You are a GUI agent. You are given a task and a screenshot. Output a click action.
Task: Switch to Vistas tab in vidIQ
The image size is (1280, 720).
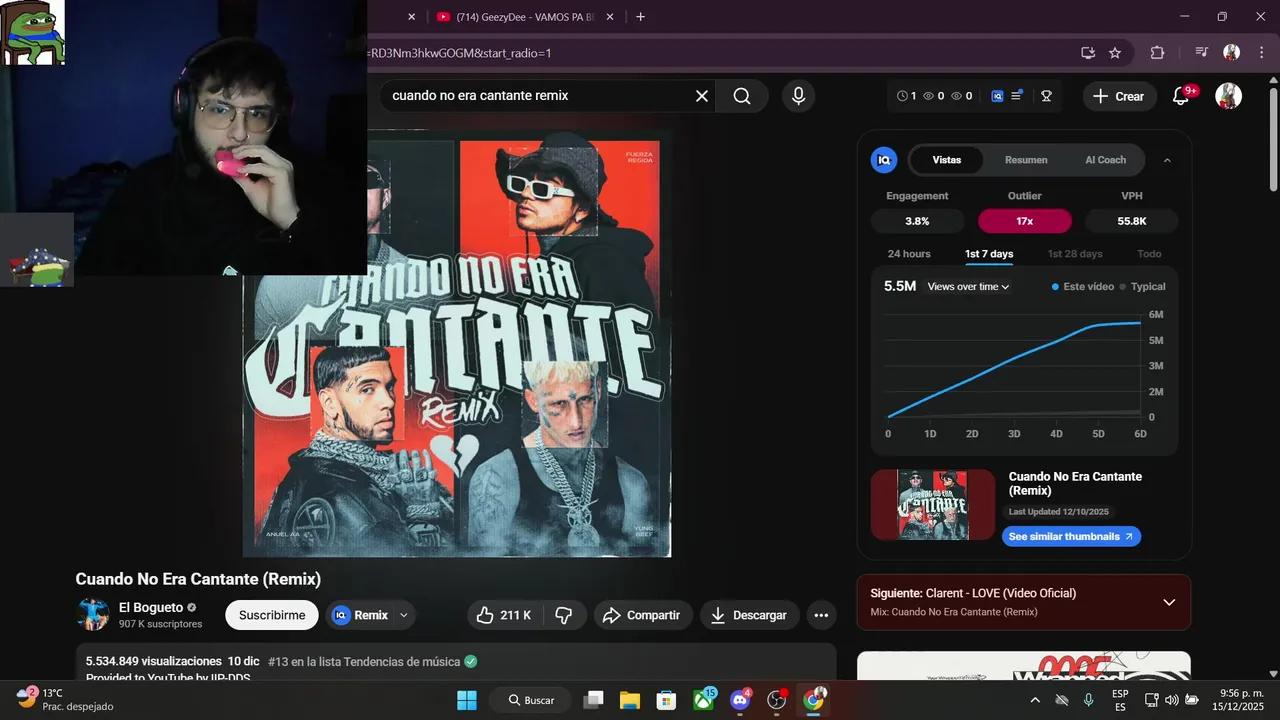coord(946,160)
